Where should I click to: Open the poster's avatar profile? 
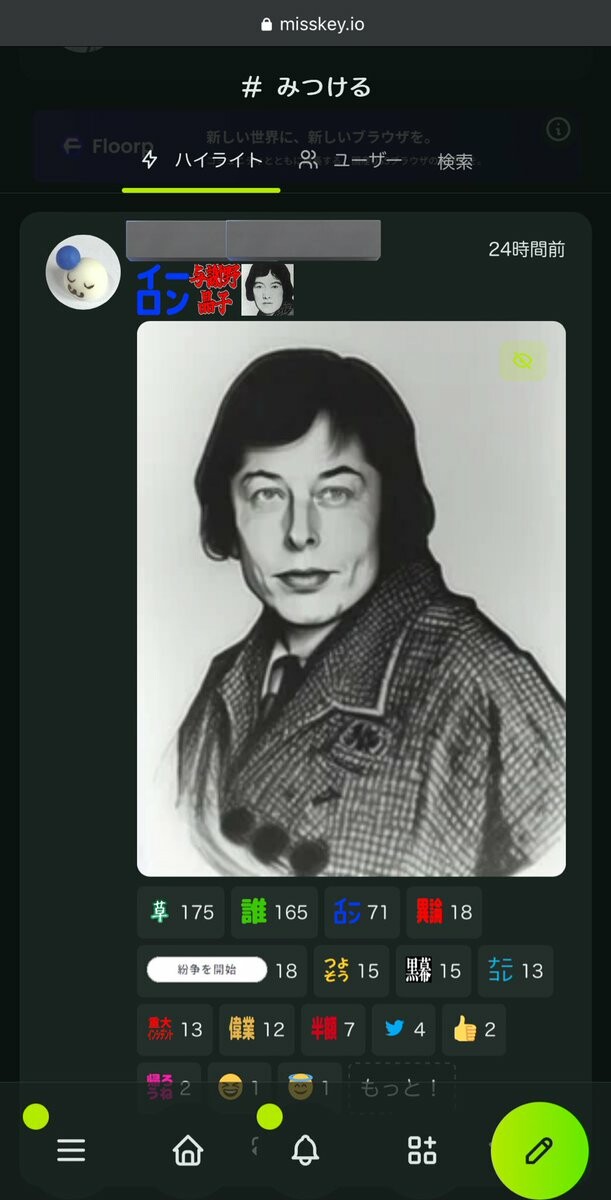(83, 272)
